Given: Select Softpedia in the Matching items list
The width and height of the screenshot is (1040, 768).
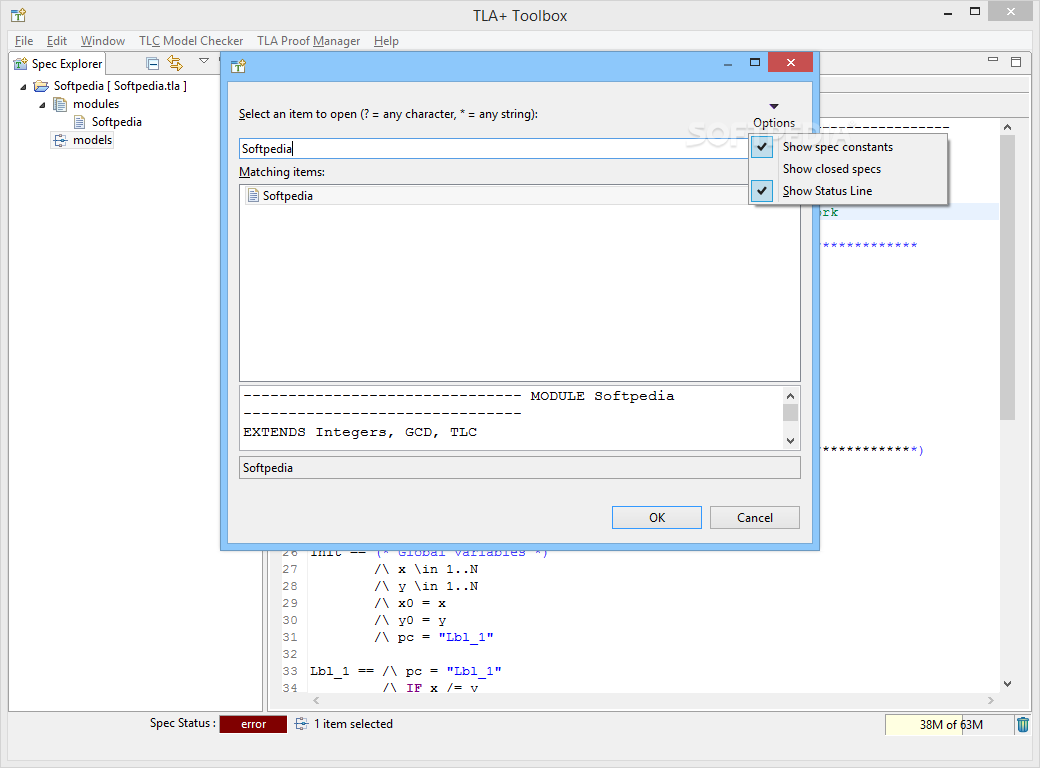Looking at the screenshot, I should 497,196.
